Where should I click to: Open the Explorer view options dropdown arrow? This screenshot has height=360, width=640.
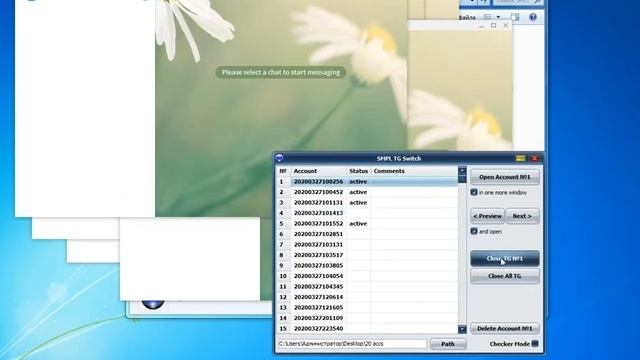click(498, 17)
